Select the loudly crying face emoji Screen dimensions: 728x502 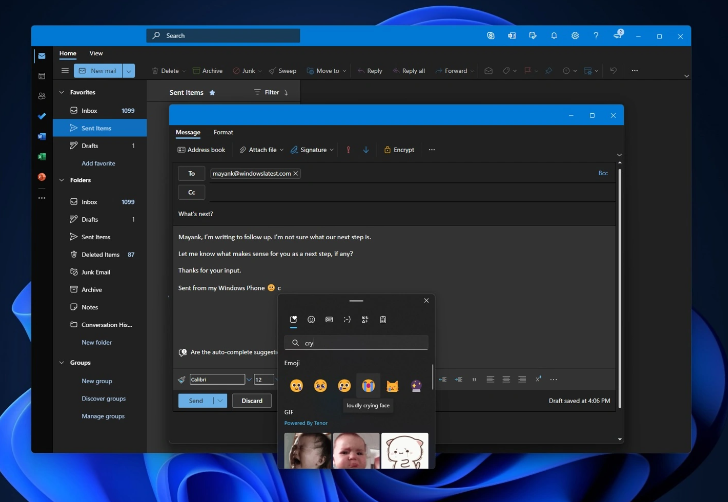[x=368, y=385]
